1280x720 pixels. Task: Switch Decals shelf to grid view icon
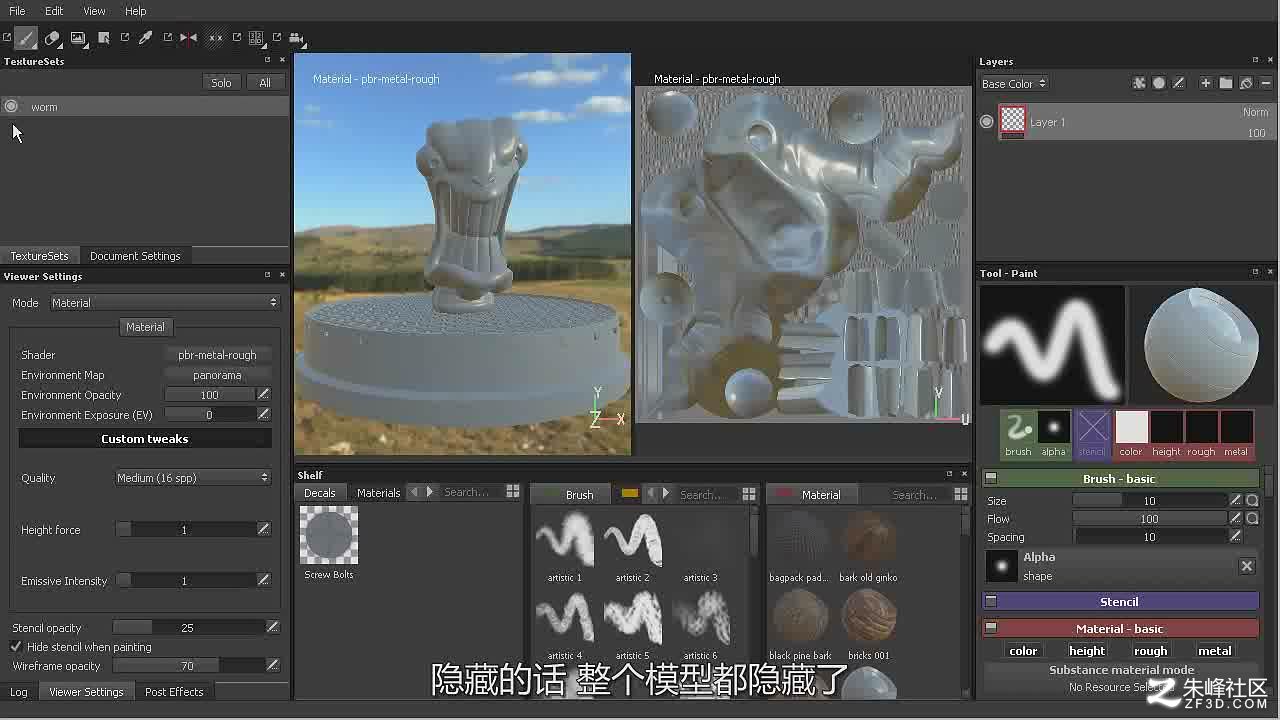pyautogui.click(x=513, y=492)
